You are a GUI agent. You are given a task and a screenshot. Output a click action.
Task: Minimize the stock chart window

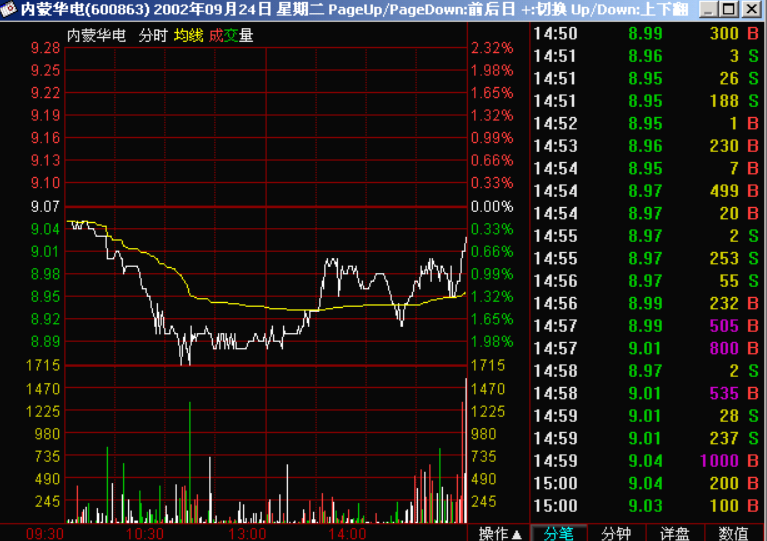click(708, 10)
